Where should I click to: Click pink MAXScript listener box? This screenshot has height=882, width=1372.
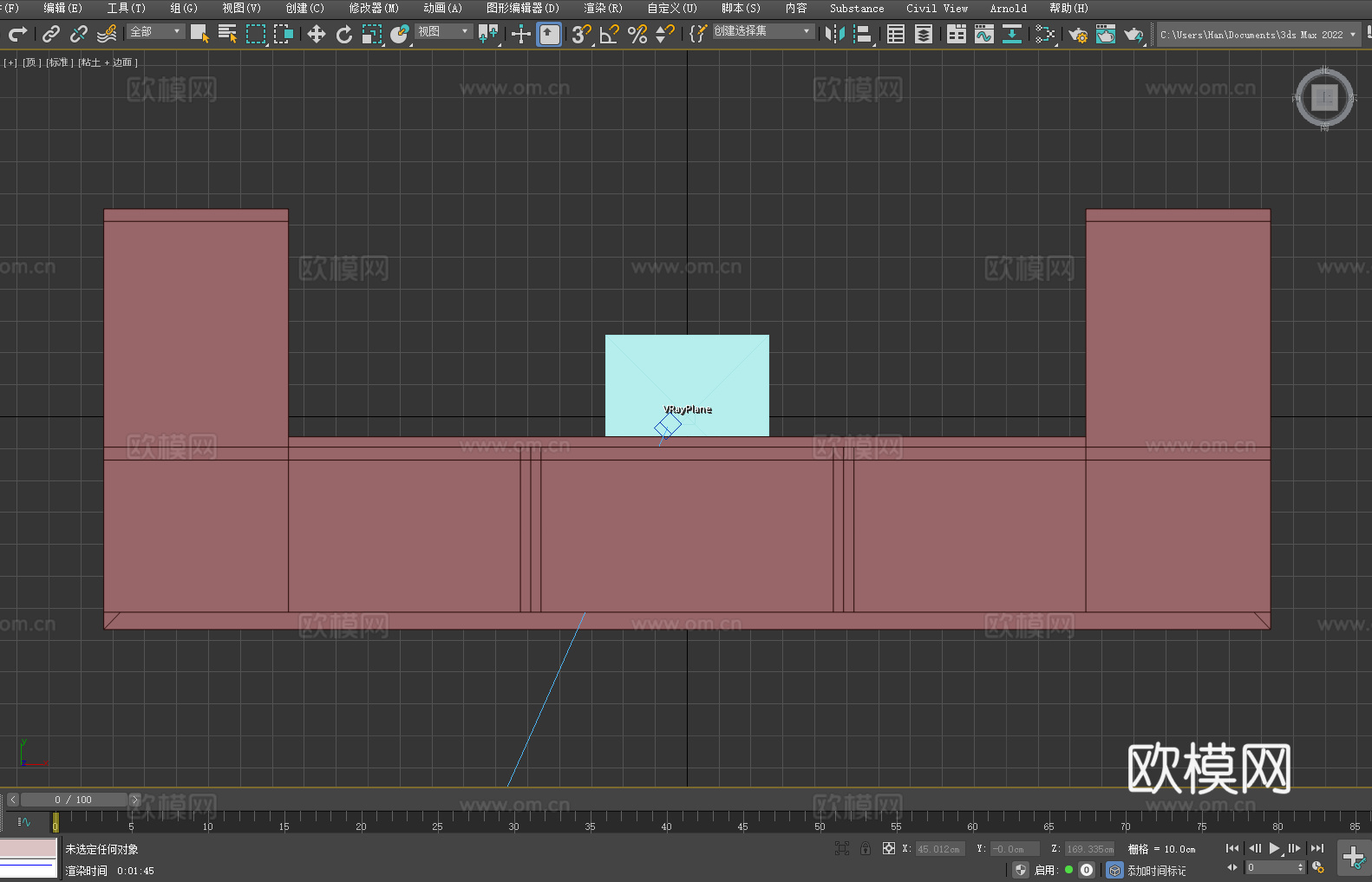29,848
